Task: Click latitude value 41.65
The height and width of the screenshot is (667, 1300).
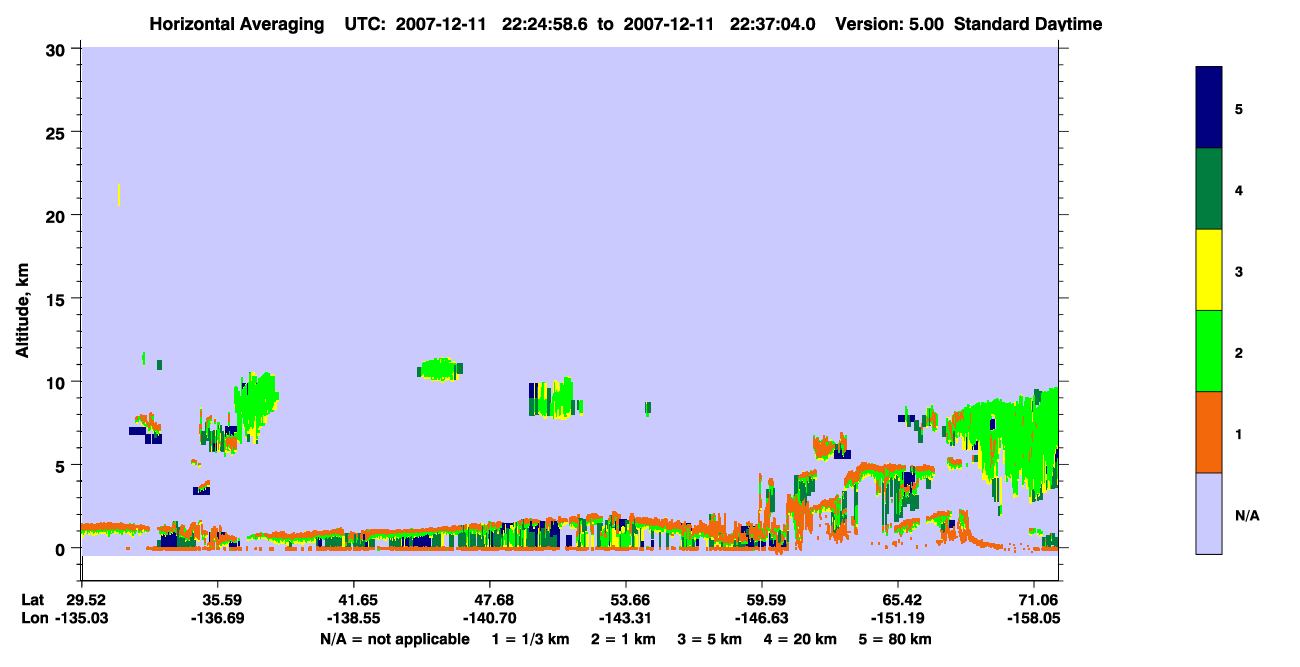Action: [x=353, y=600]
